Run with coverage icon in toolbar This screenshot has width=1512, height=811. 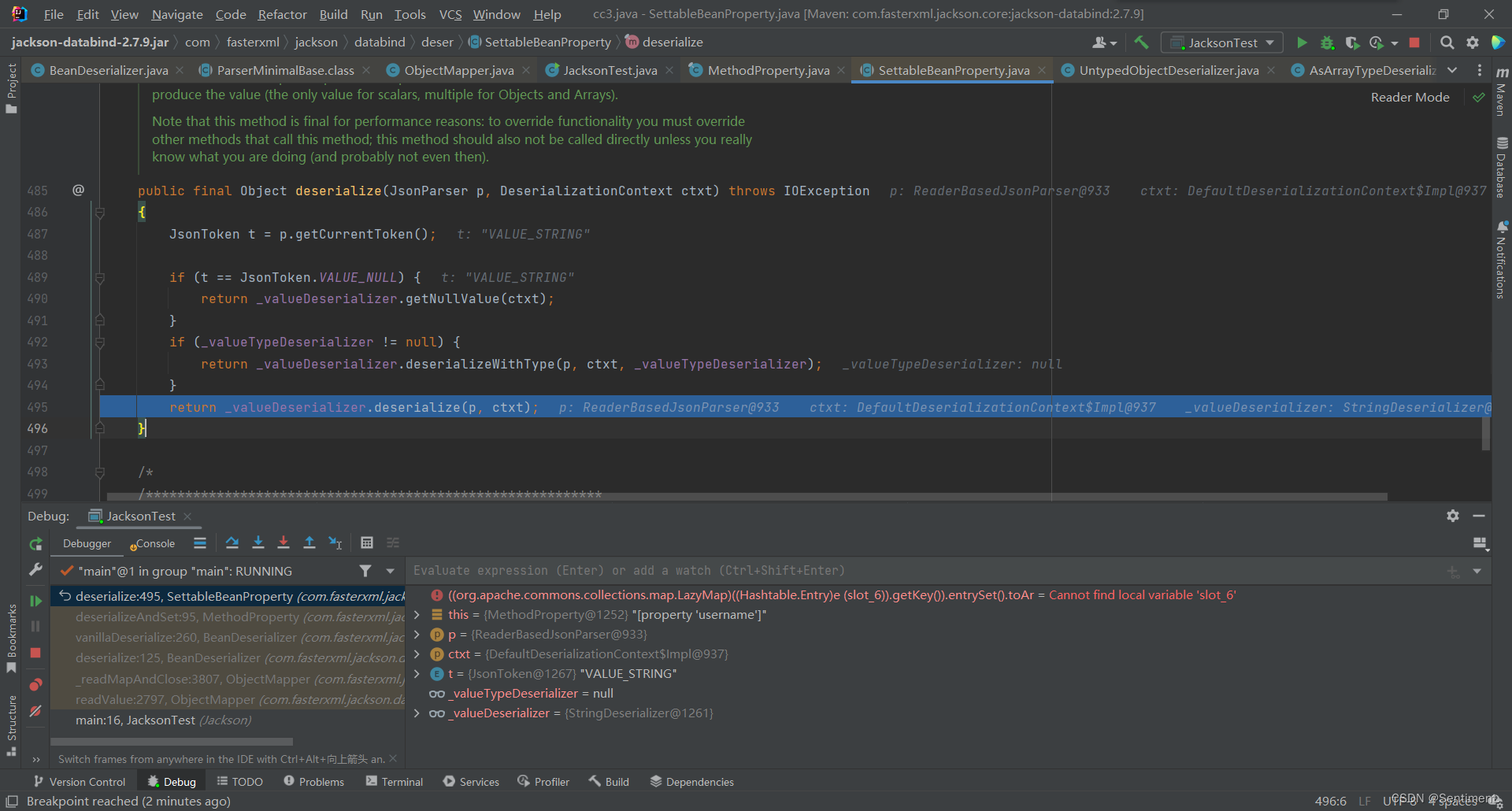pyautogui.click(x=1352, y=43)
